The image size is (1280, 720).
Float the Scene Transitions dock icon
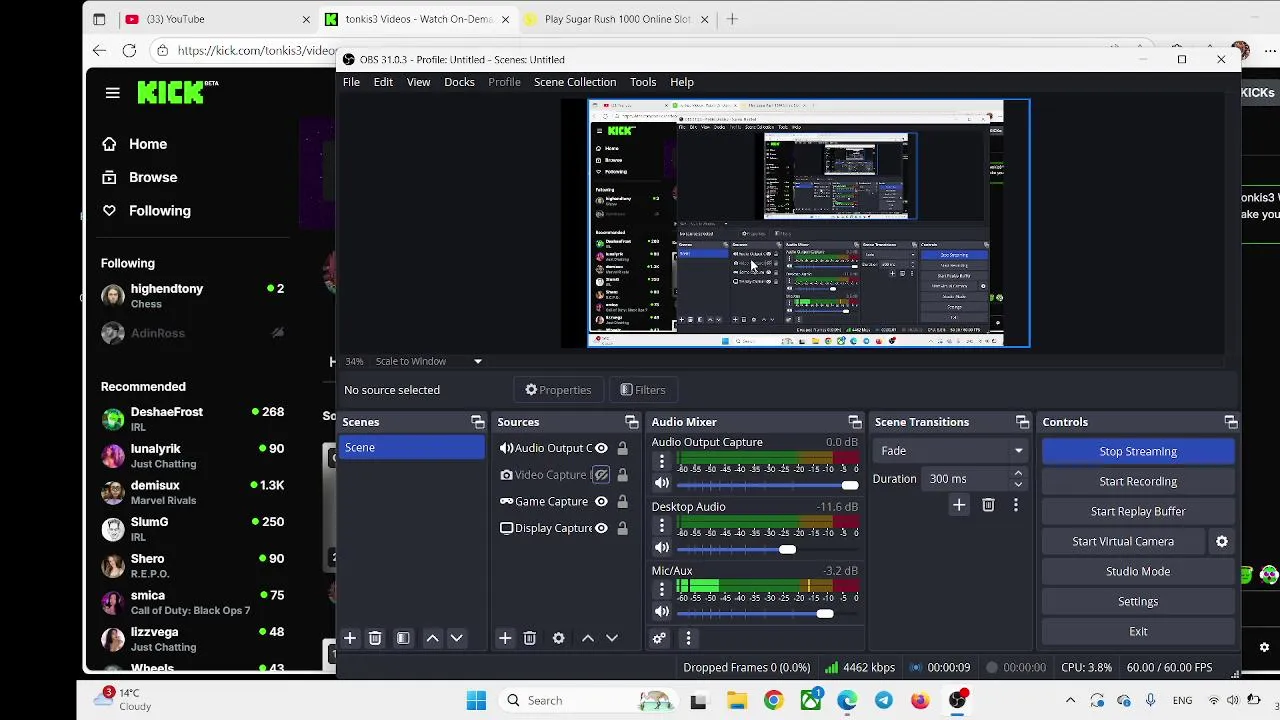coord(1022,422)
